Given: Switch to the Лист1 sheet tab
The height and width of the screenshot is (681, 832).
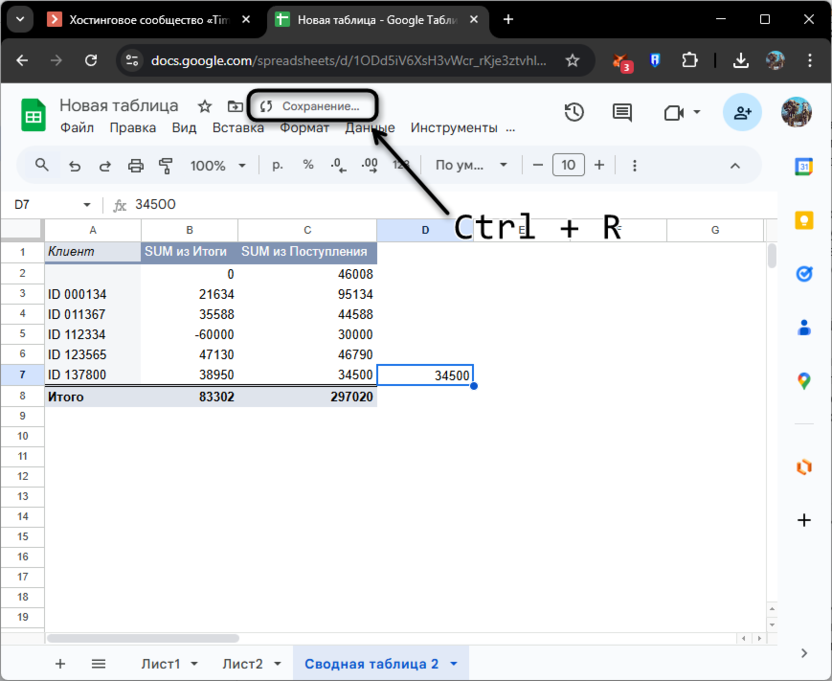Looking at the screenshot, I should coord(169,663).
